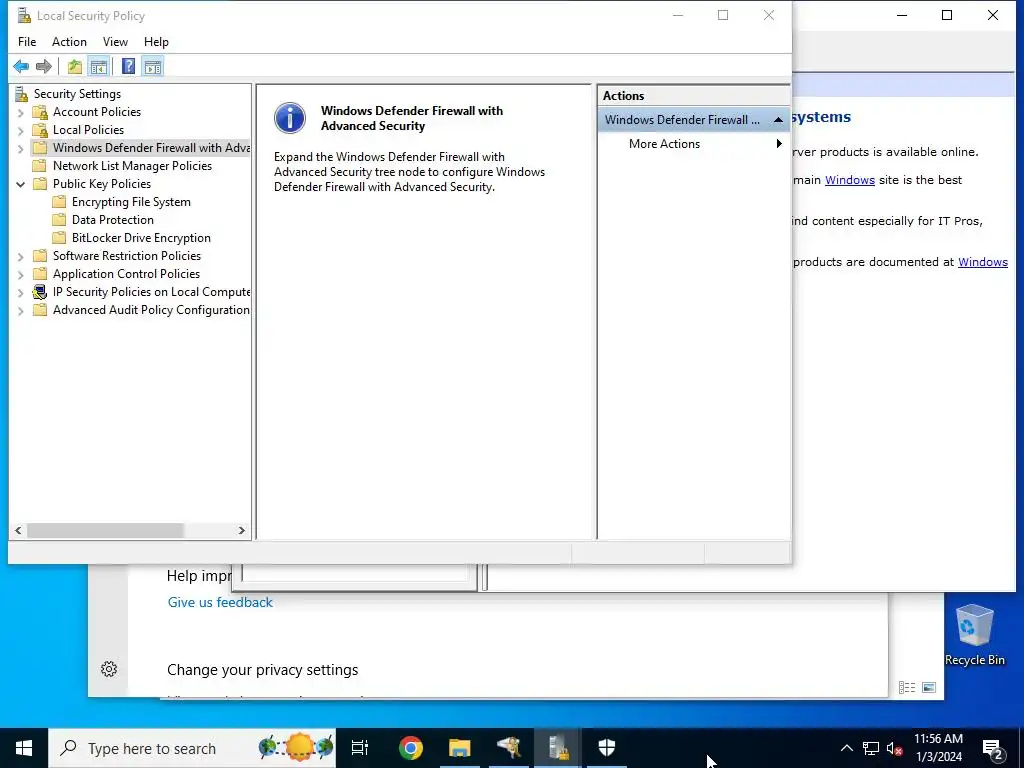Click the Security Settings root icon
Viewport: 1024px width, 768px height.
click(22, 94)
